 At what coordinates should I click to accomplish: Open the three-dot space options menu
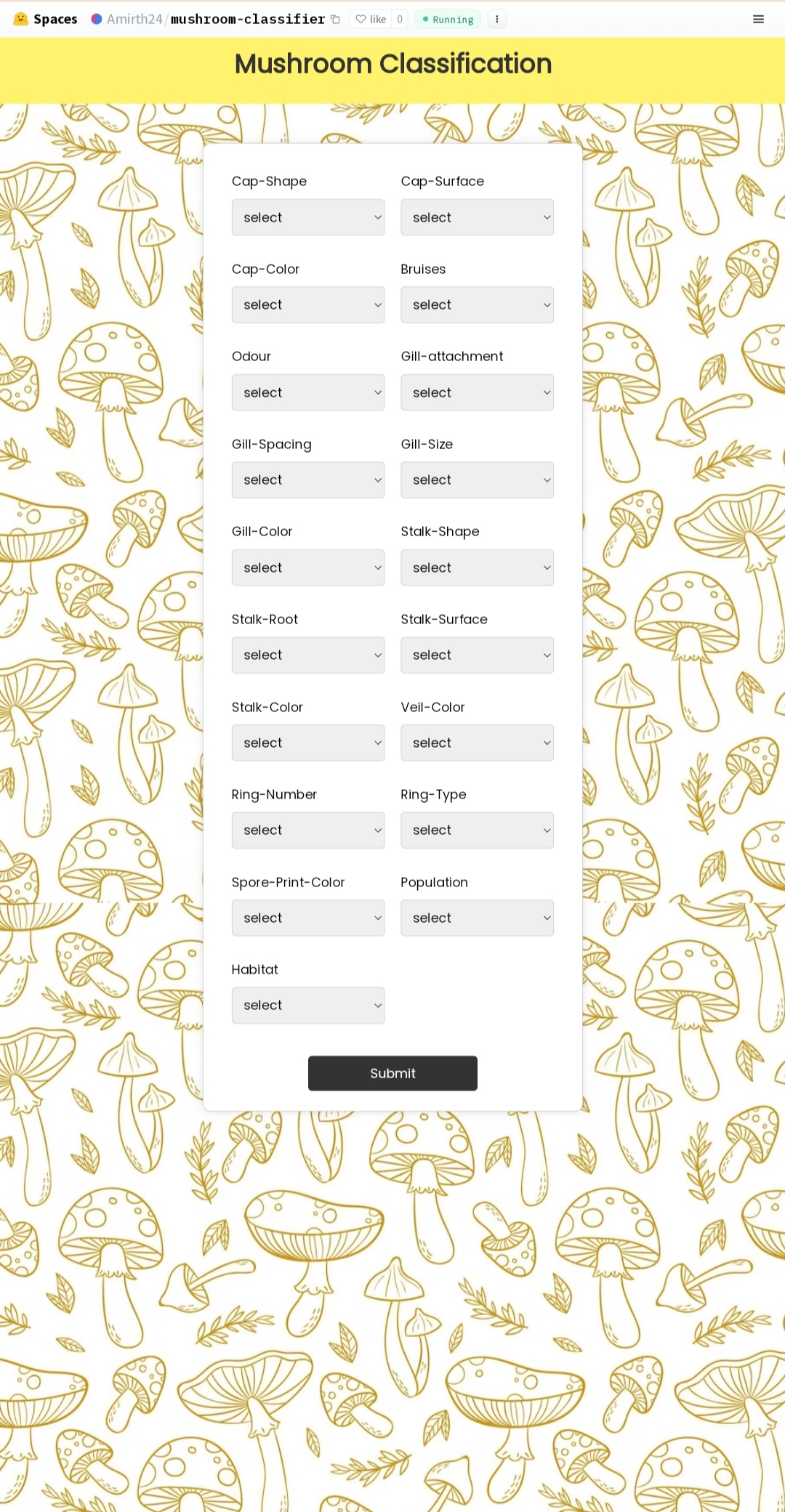[x=496, y=19]
